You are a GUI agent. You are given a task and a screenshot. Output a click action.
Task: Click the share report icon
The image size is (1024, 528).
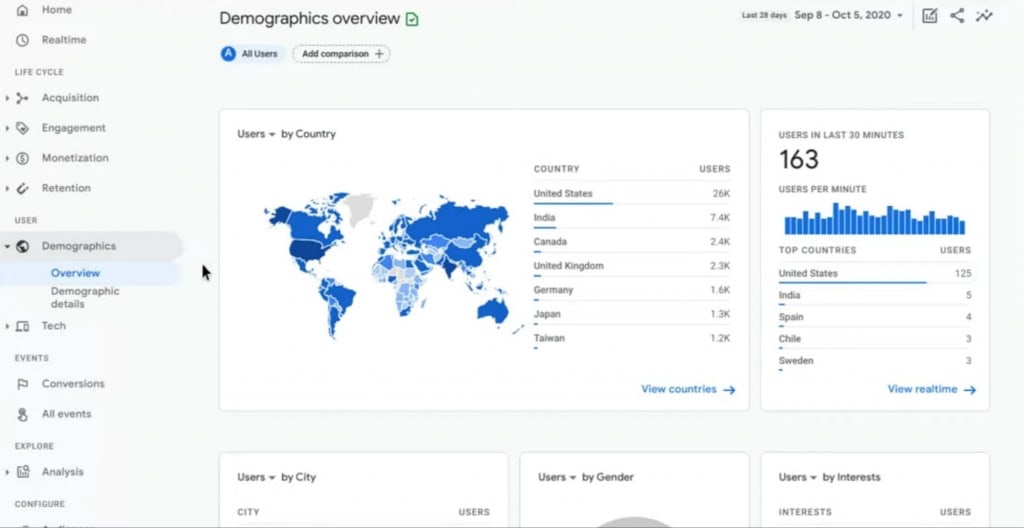tap(957, 16)
